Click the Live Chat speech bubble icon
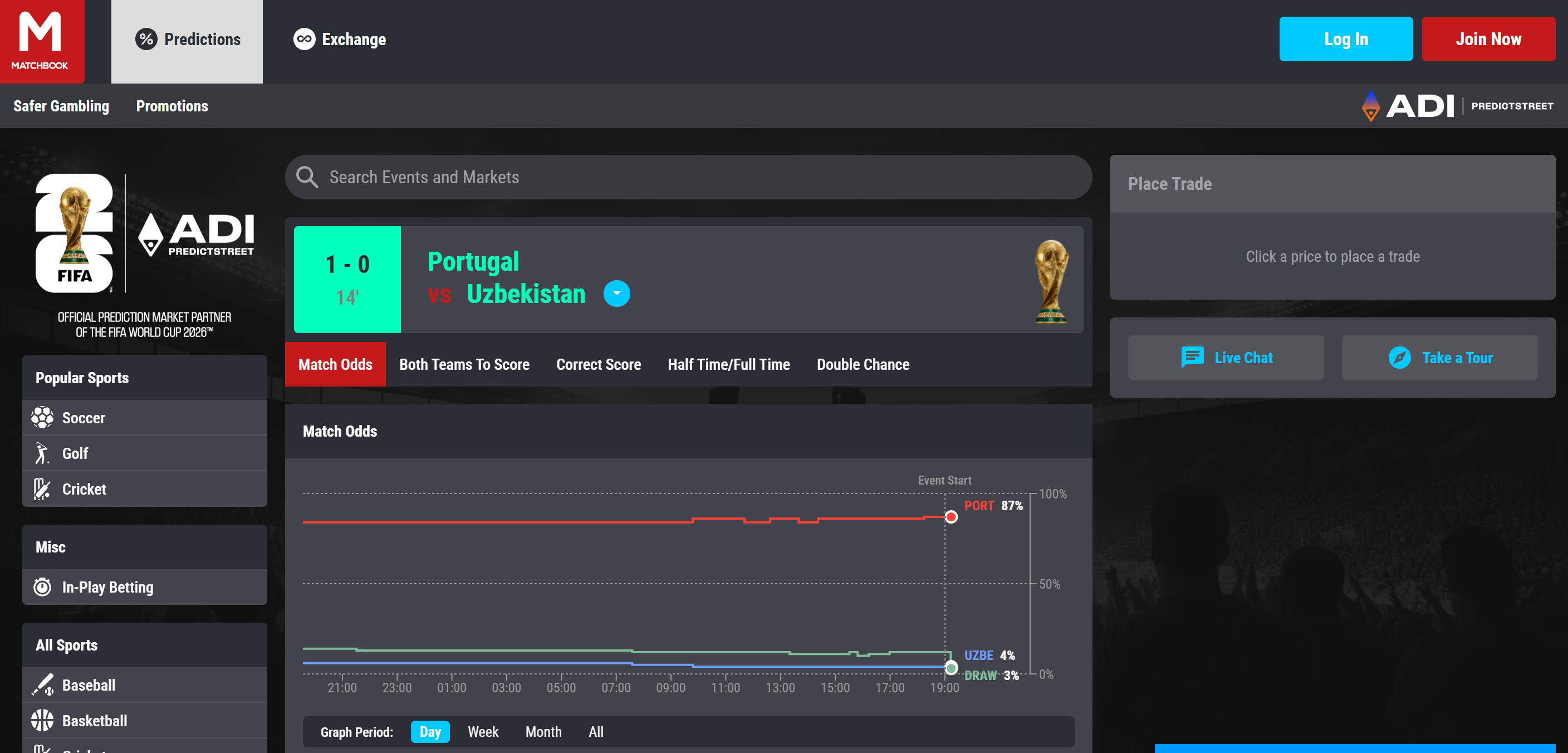This screenshot has height=753, width=1568. pos(1192,358)
